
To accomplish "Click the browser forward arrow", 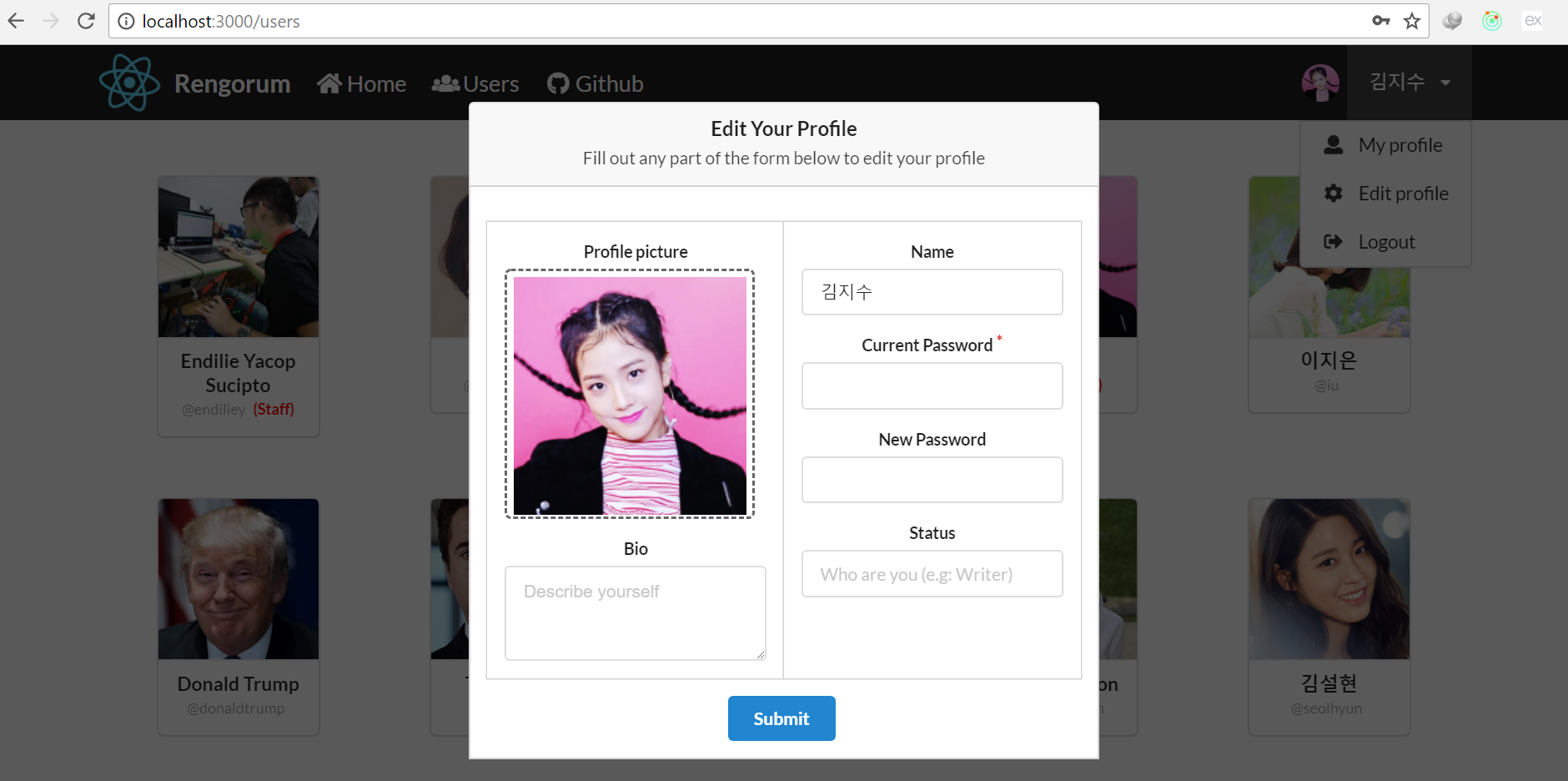I will (51, 21).
